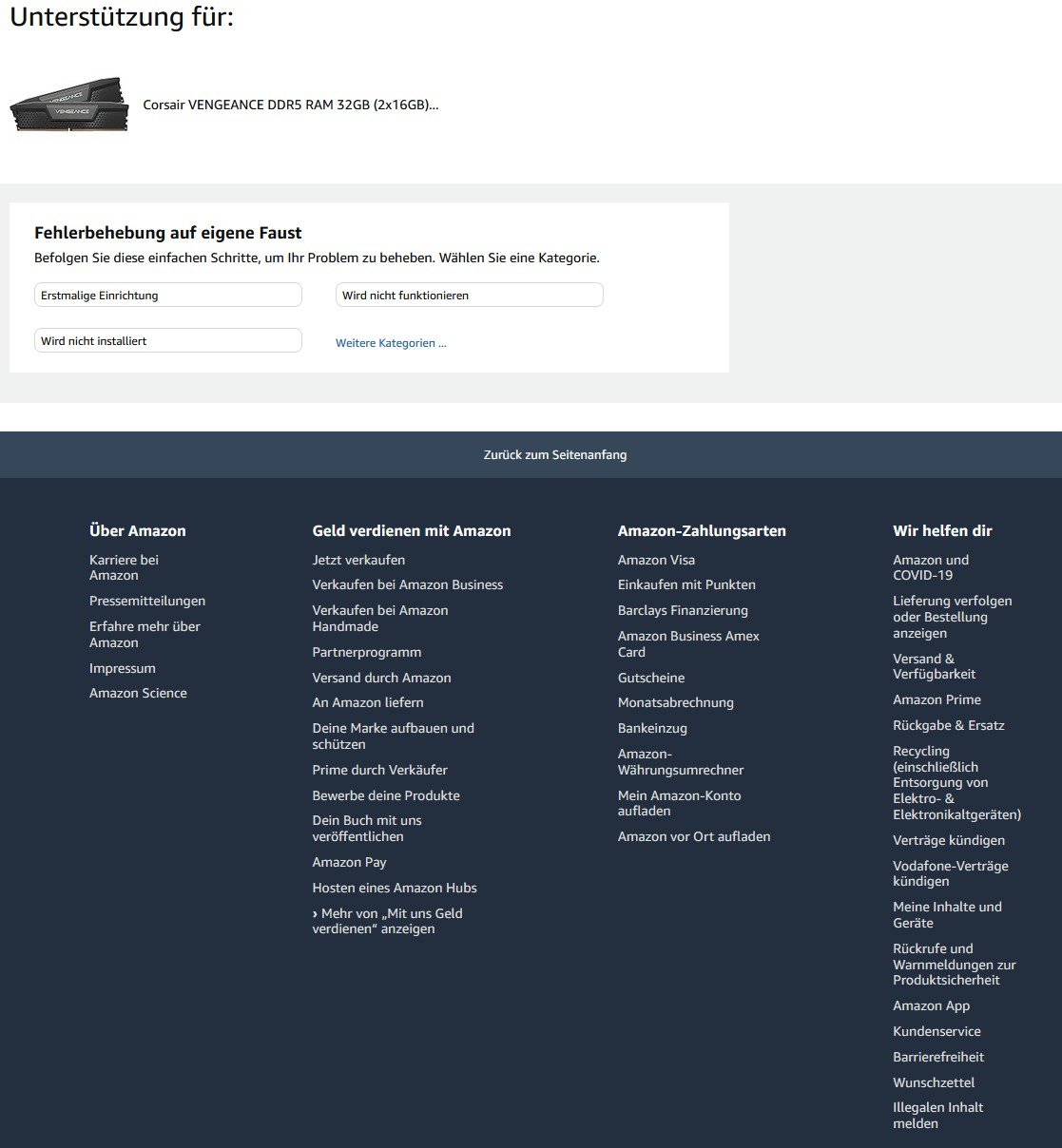Open Prime durch Verkäufer link
The width and height of the screenshot is (1062, 1148).
pos(380,770)
